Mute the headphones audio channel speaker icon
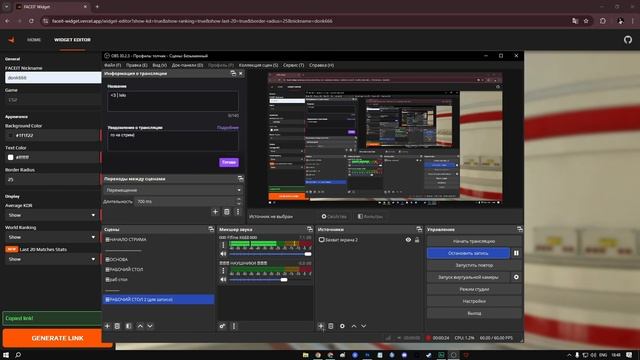This screenshot has width=640, height=360. pos(223,280)
